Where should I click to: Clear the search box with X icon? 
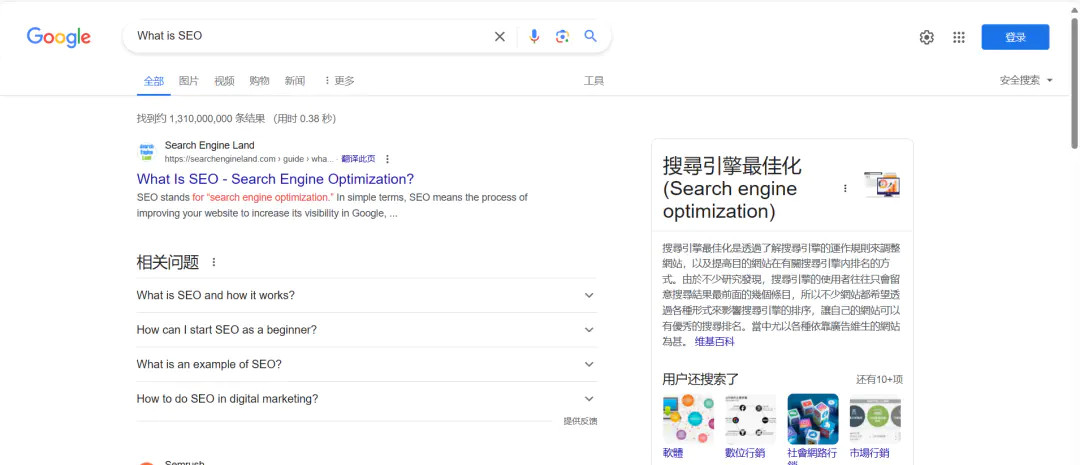[x=499, y=37]
